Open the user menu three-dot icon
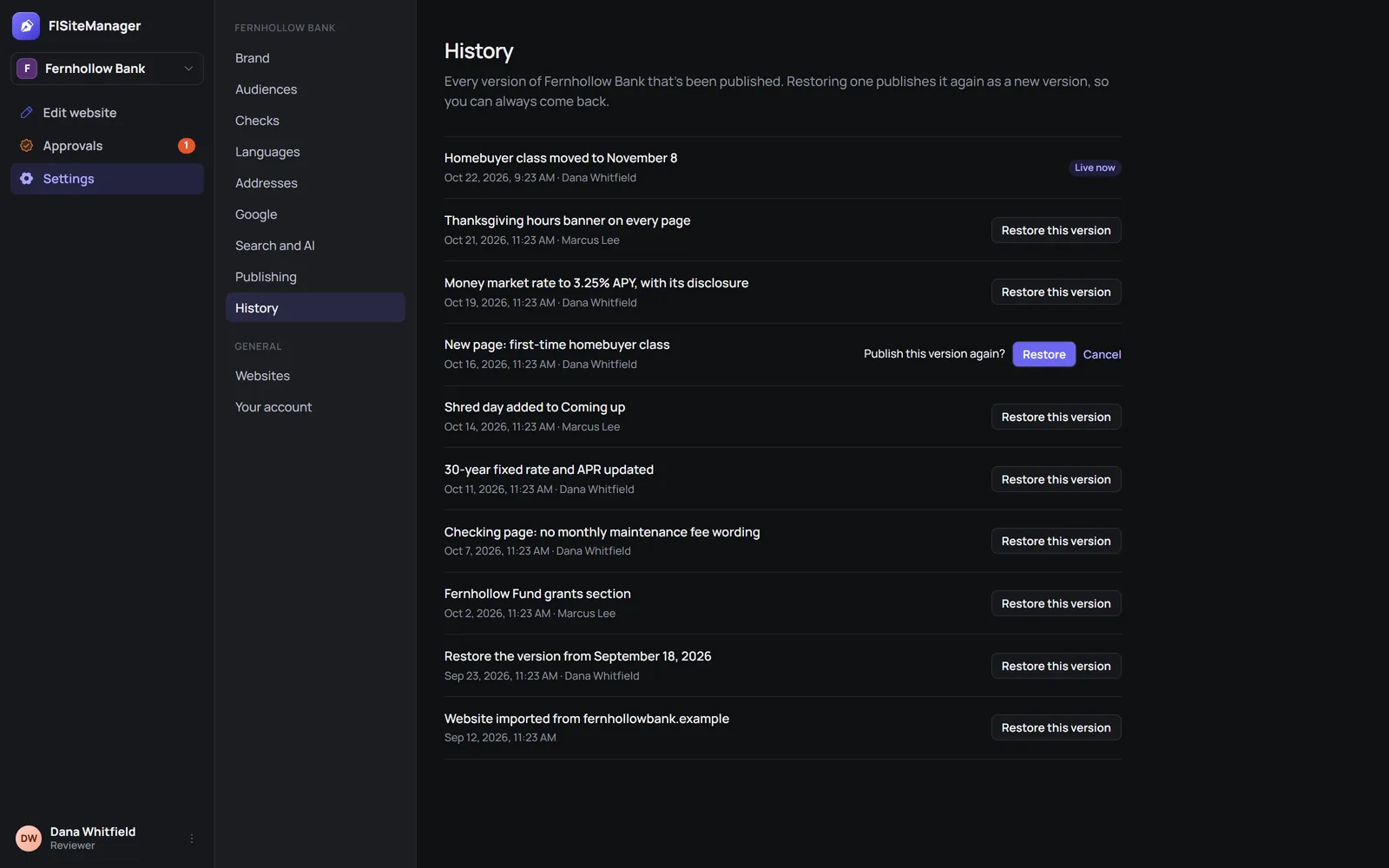1389x868 pixels. 192,838
